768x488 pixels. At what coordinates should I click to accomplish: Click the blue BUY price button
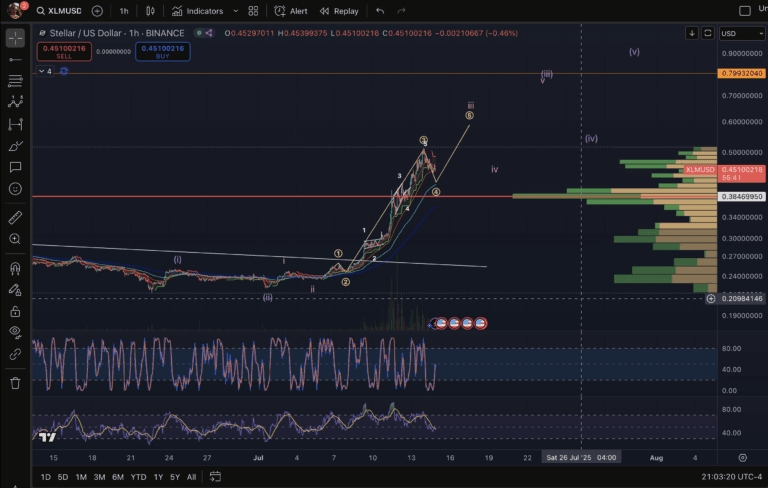click(x=163, y=51)
